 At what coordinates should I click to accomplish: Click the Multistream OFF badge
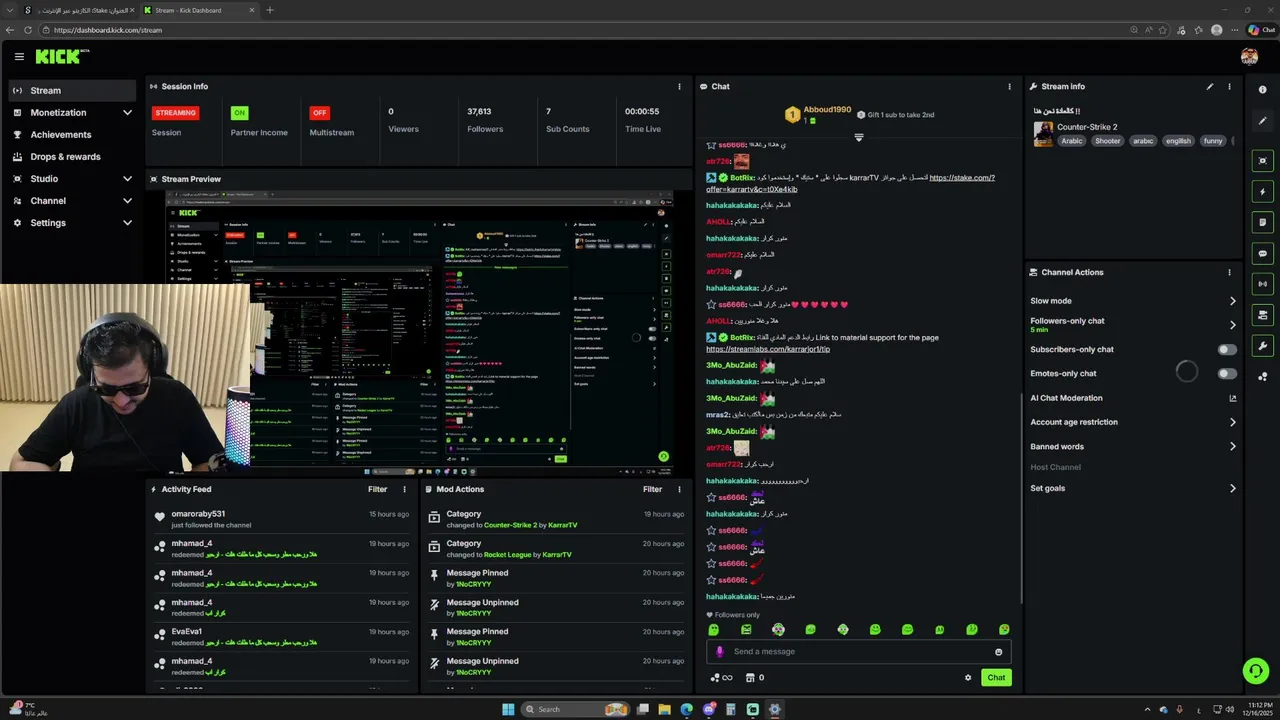point(319,113)
